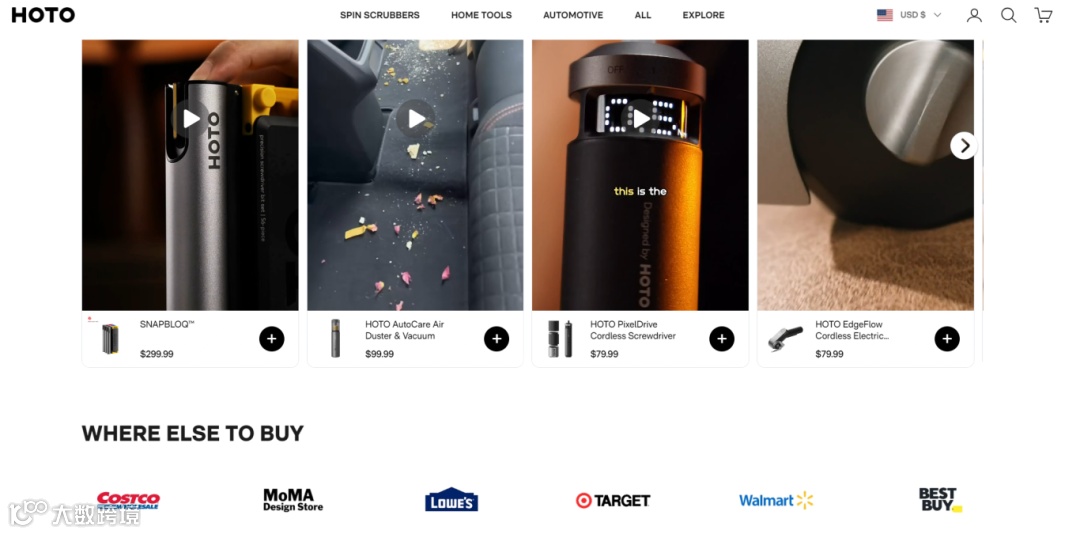Image resolution: width=1080 pixels, height=534 pixels.
Task: Open the user account icon
Action: tap(974, 15)
